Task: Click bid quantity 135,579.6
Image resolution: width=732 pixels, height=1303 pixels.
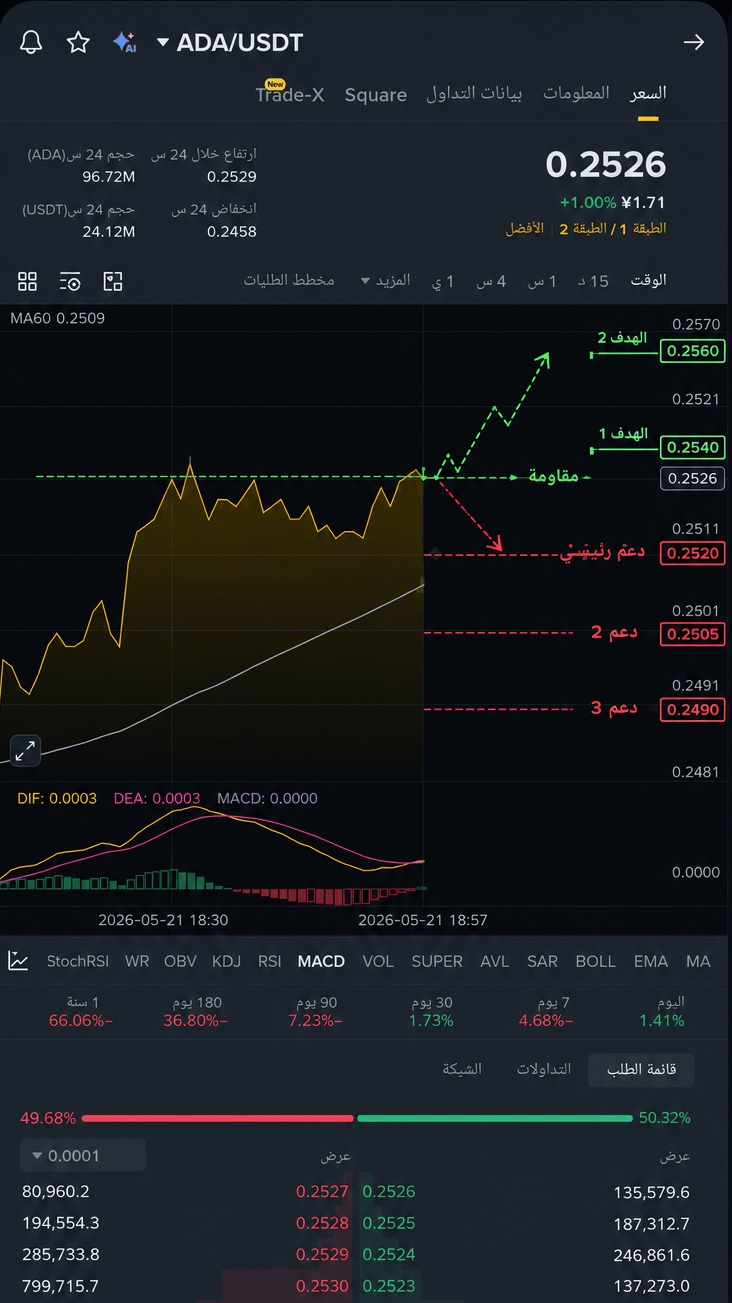Action: (651, 1192)
